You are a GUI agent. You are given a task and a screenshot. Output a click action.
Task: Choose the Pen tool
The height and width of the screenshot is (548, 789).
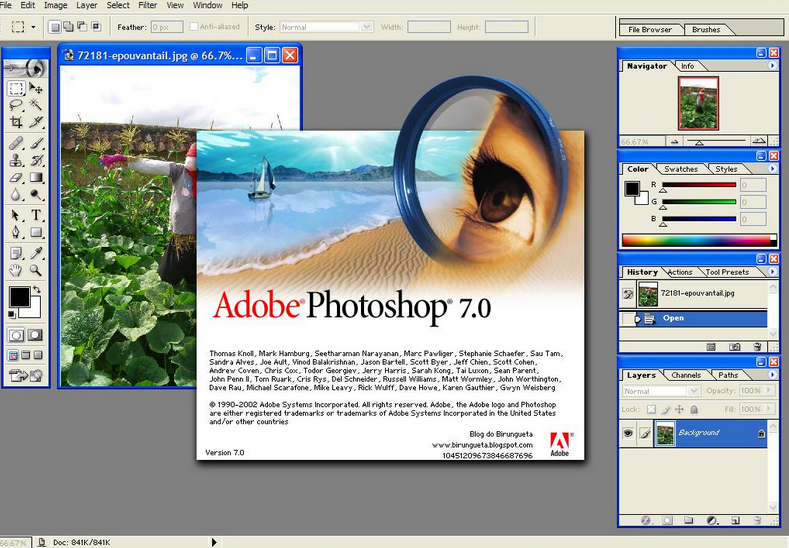point(16,232)
